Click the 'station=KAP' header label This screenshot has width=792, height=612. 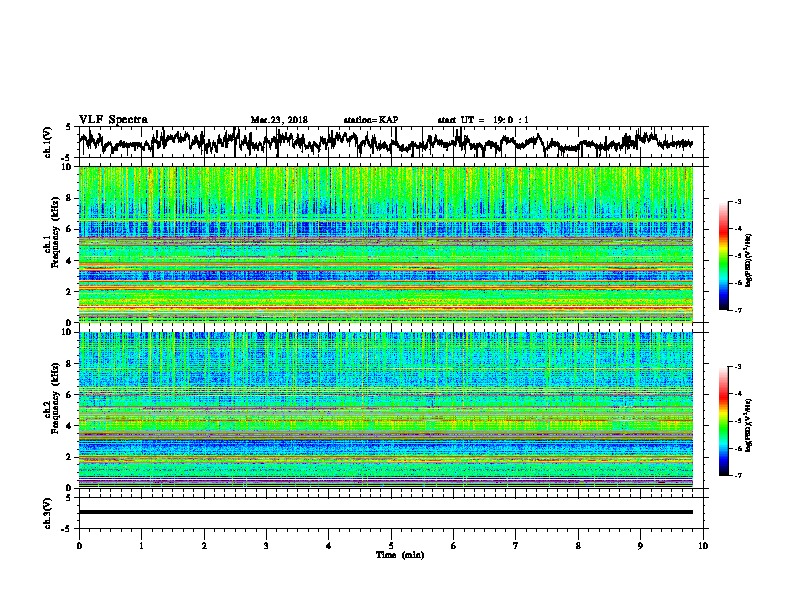[x=371, y=120]
